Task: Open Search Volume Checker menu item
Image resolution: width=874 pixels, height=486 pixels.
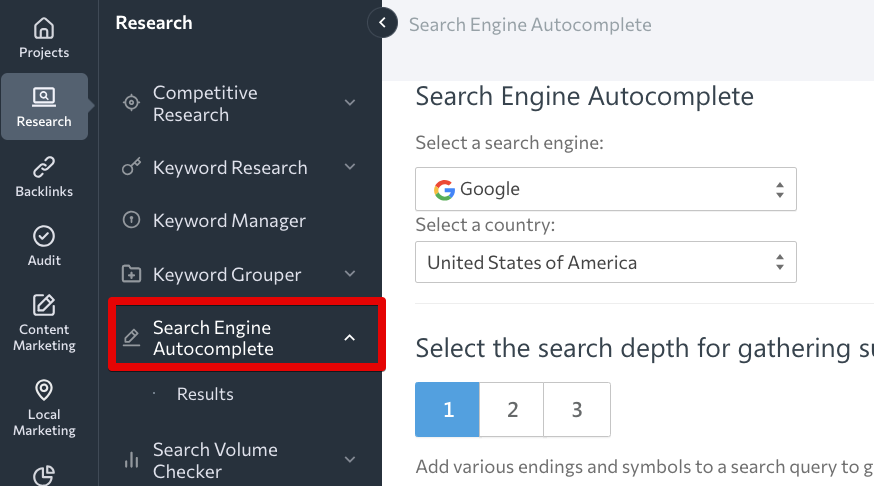Action: 215,460
